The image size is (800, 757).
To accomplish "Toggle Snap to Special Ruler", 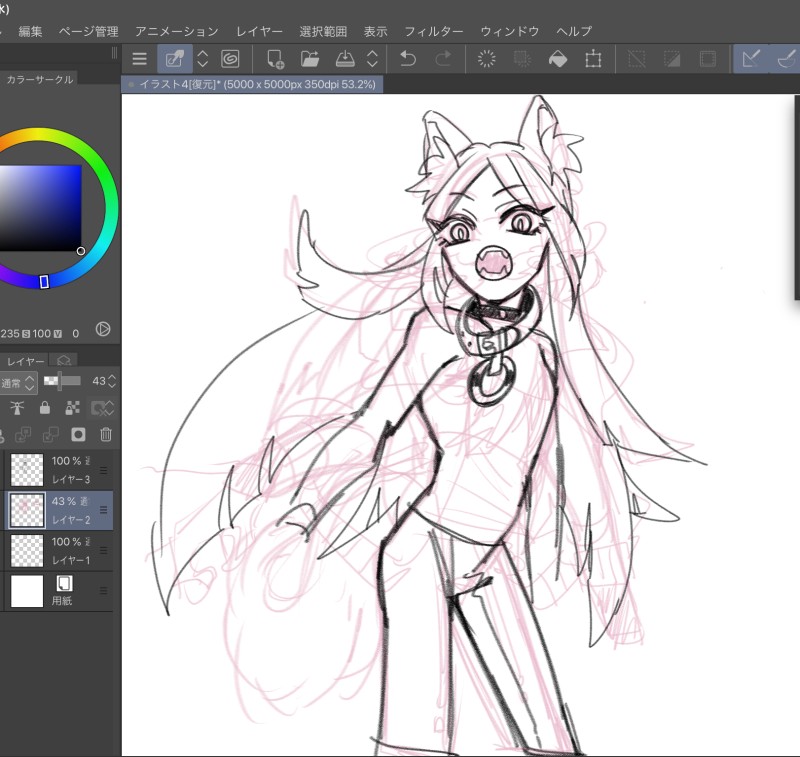I will [x=787, y=59].
